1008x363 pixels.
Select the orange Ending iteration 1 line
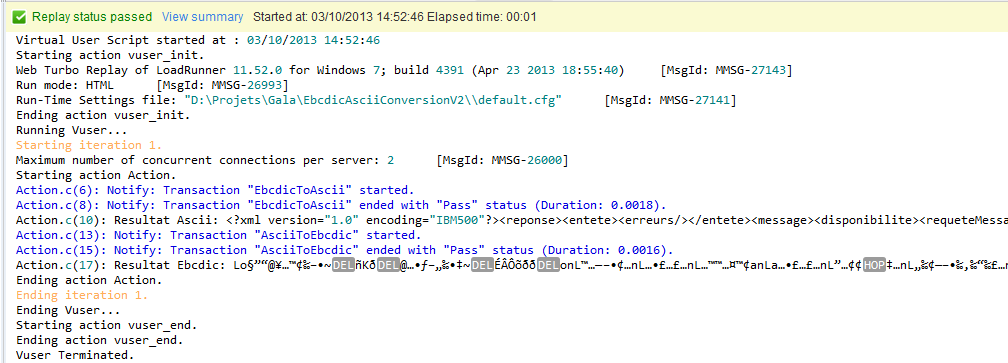(82, 295)
